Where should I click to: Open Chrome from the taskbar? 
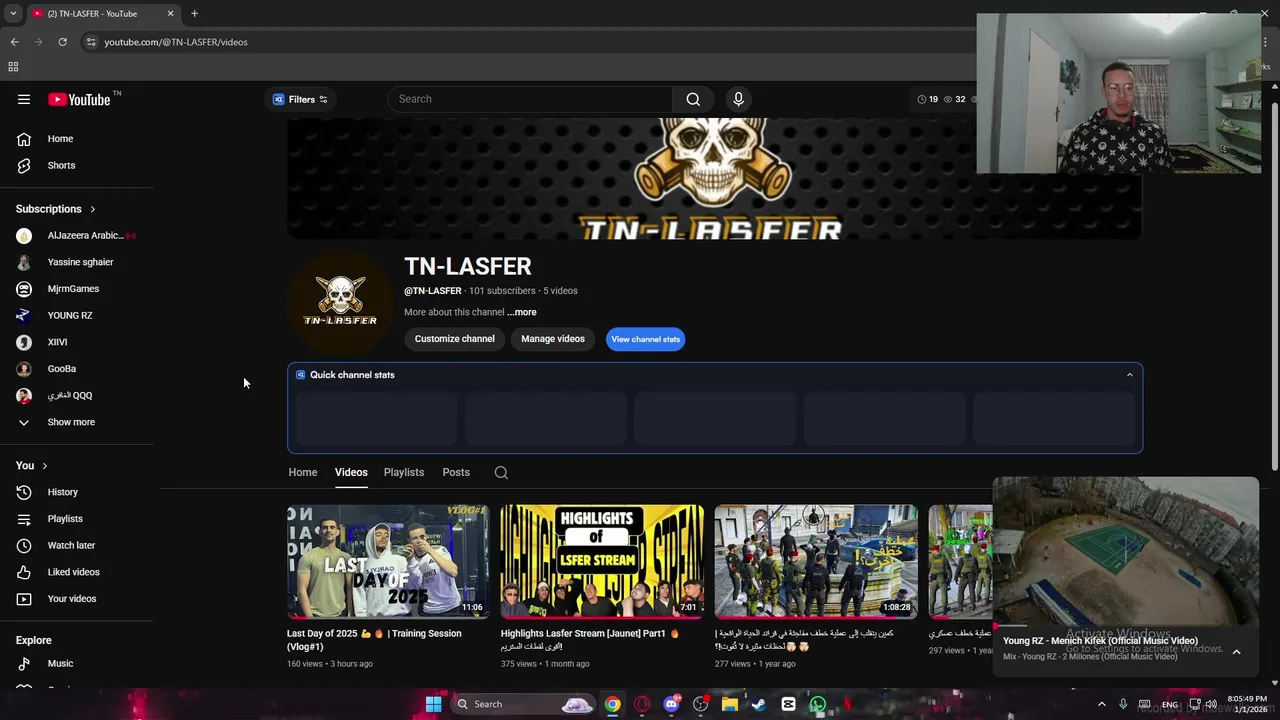[x=612, y=704]
